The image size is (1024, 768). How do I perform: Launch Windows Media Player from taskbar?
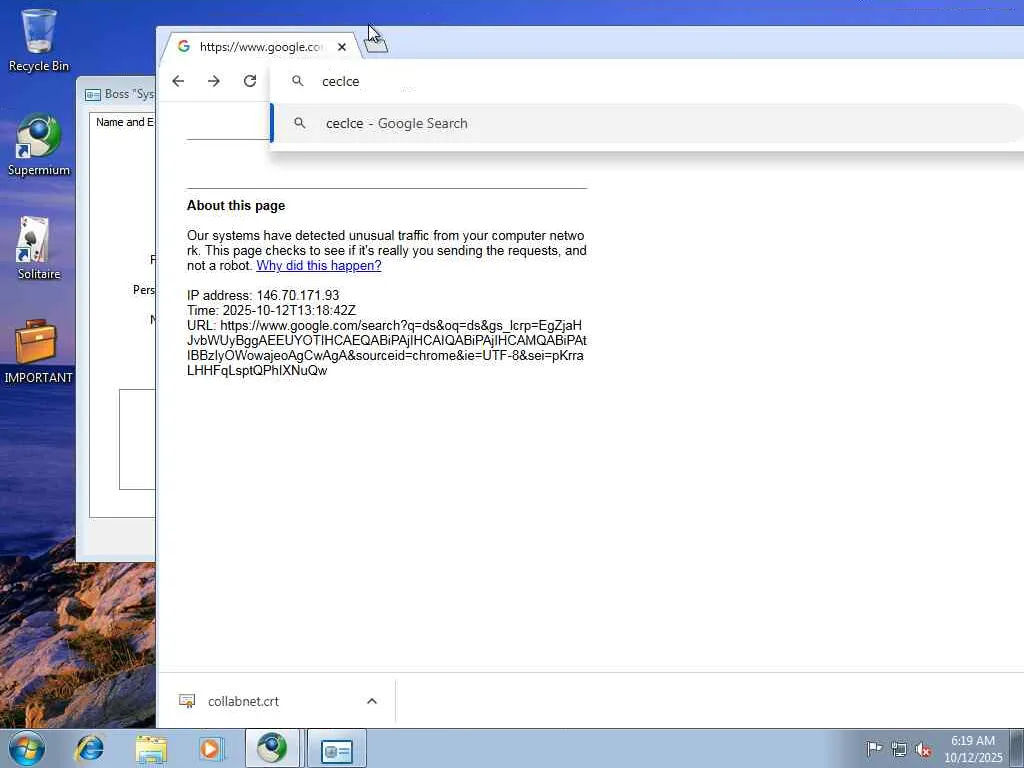pyautogui.click(x=210, y=748)
